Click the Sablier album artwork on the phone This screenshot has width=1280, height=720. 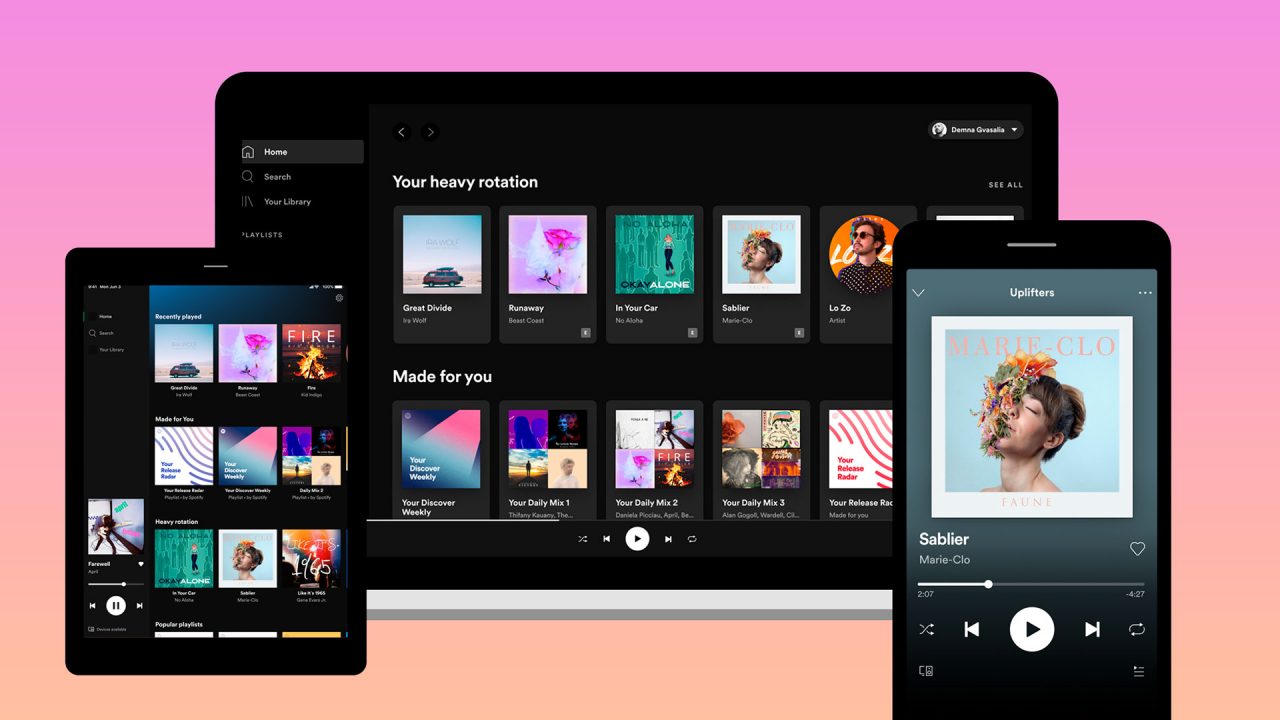point(1032,417)
